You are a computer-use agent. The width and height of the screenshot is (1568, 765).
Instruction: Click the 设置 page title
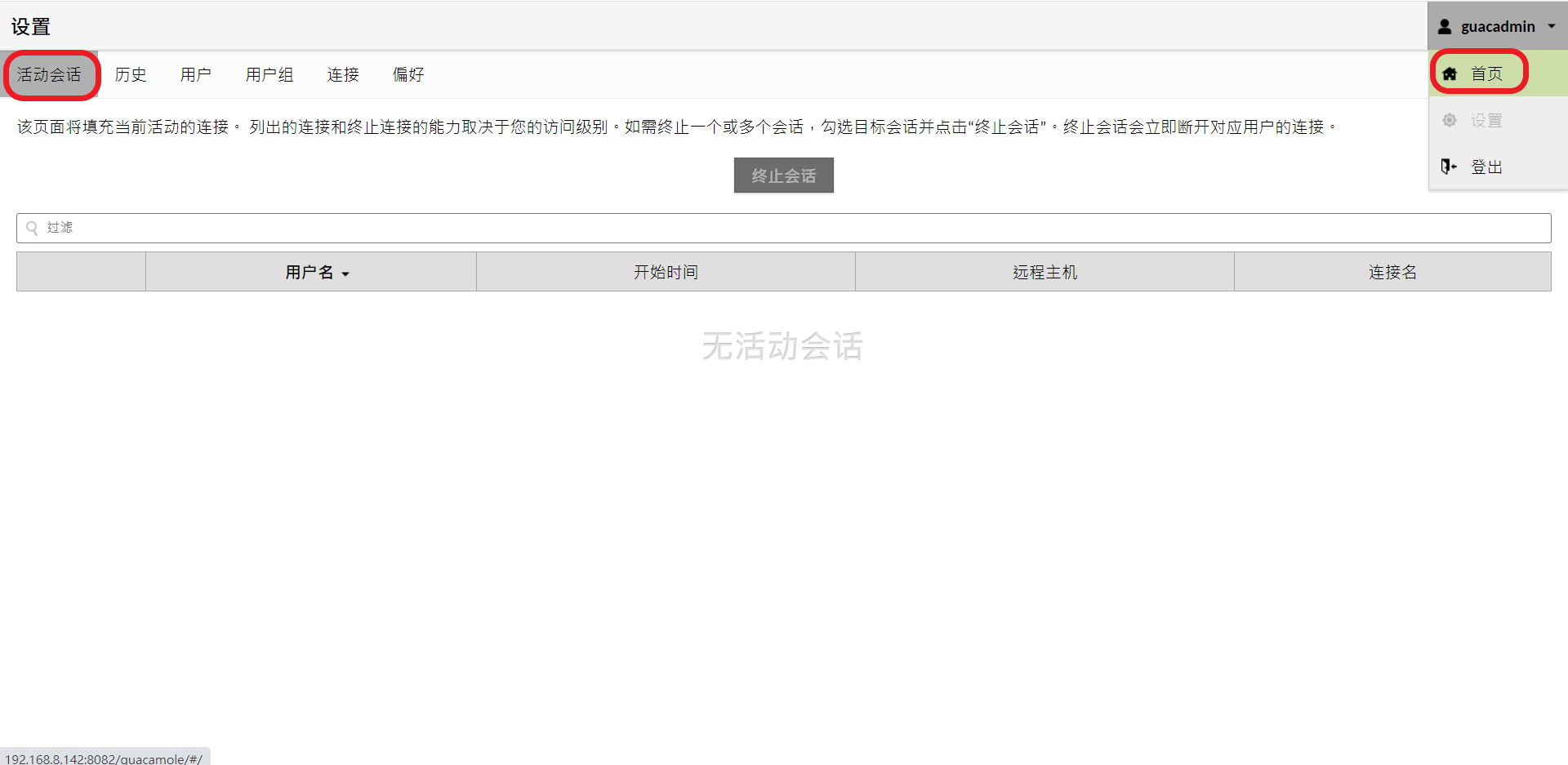click(31, 27)
